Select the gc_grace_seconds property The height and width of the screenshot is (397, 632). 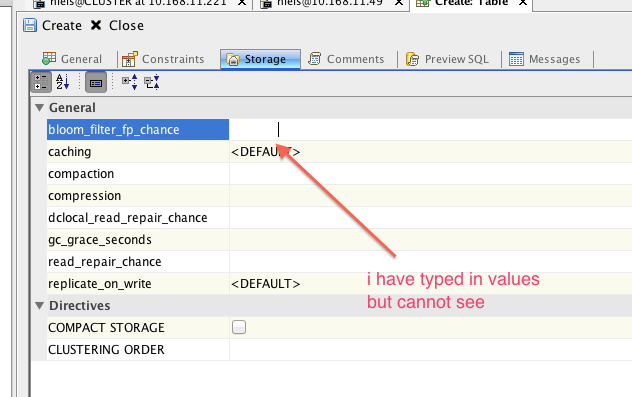(138, 240)
